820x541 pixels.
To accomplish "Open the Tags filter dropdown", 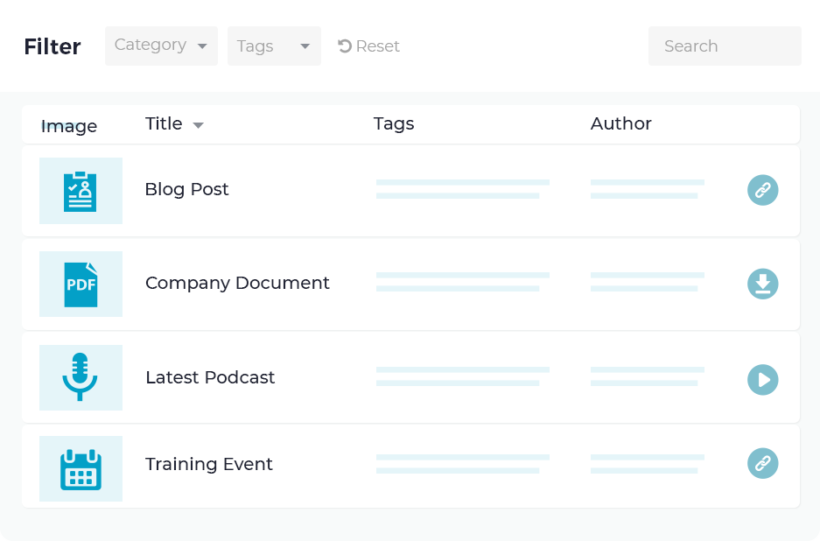I will pyautogui.click(x=274, y=46).
